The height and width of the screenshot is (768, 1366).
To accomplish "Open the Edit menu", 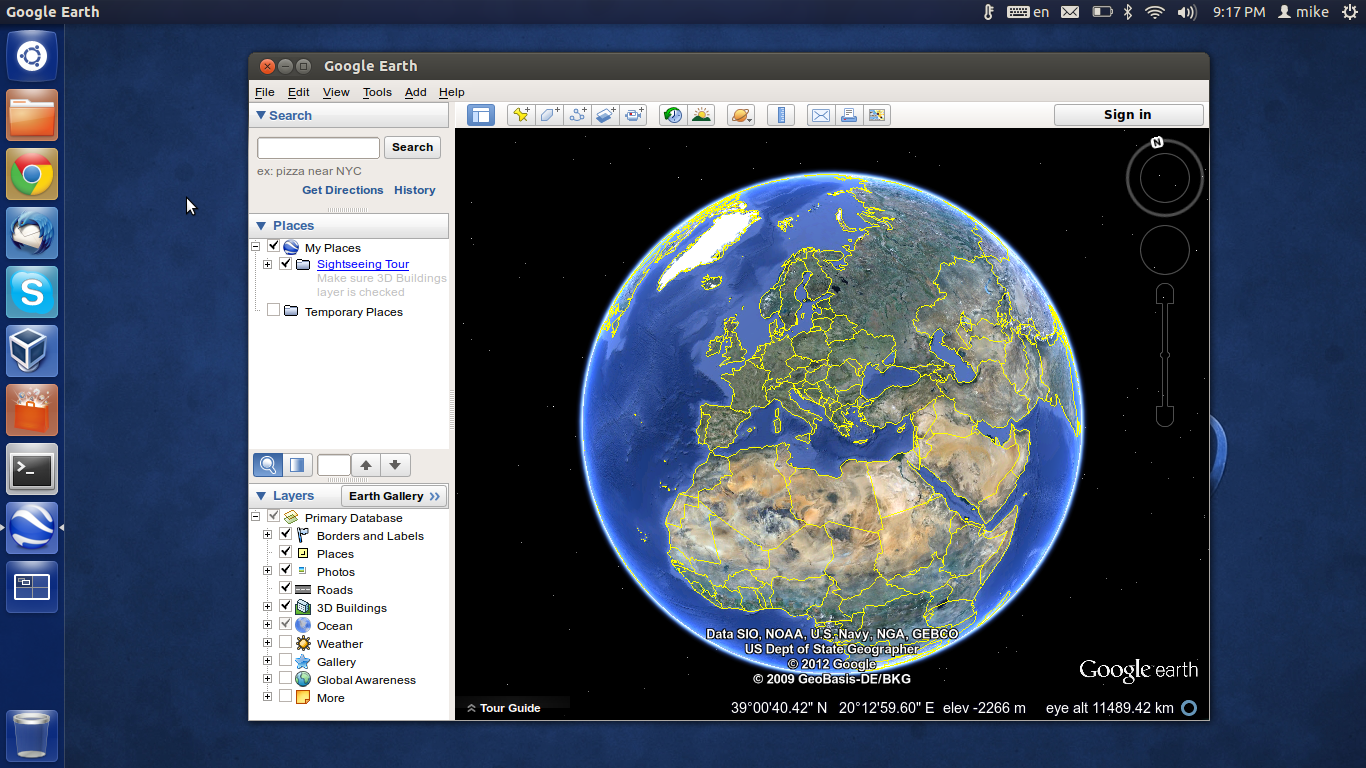I will [299, 92].
